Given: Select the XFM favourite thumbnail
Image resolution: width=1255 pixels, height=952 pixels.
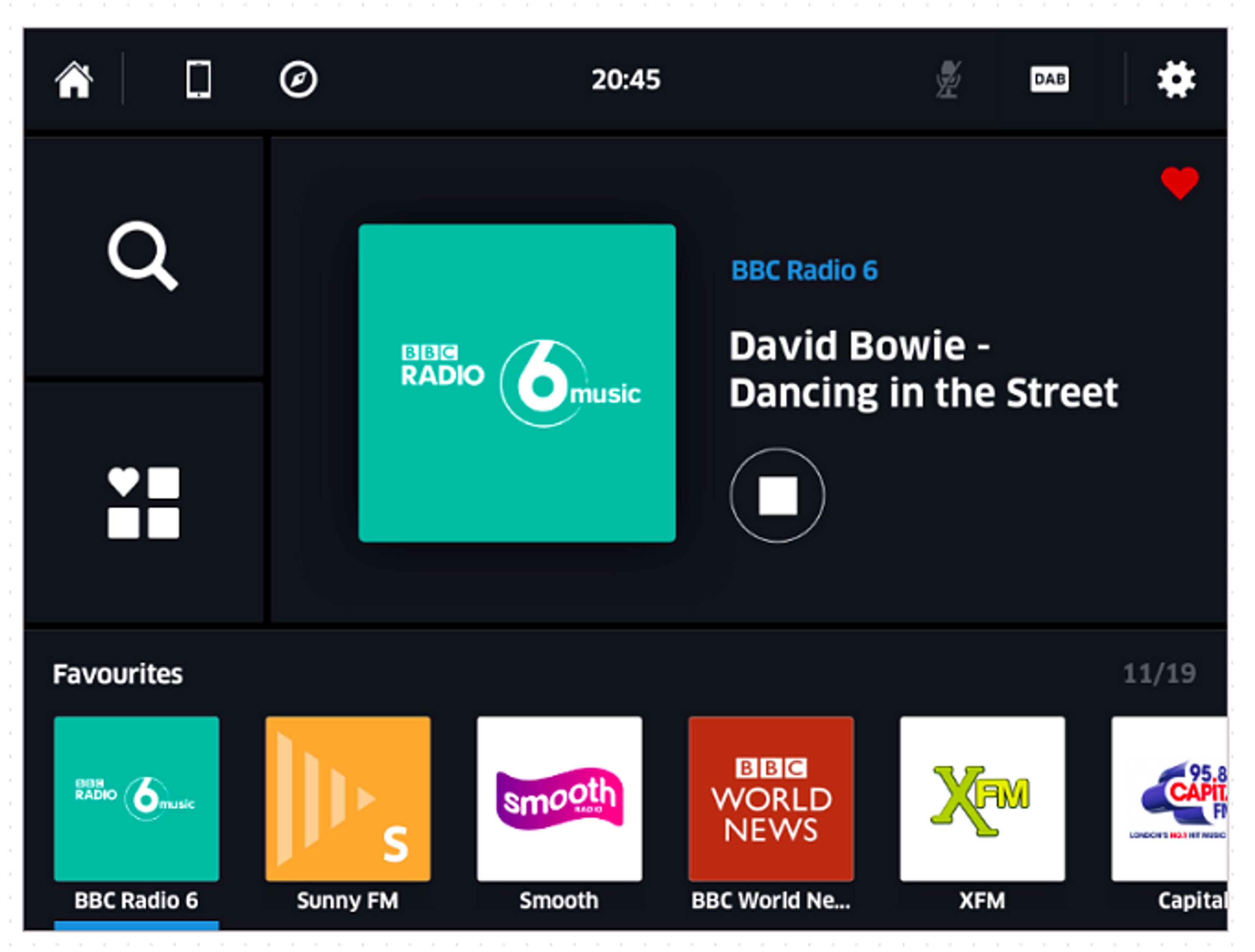Looking at the screenshot, I should 982,799.
